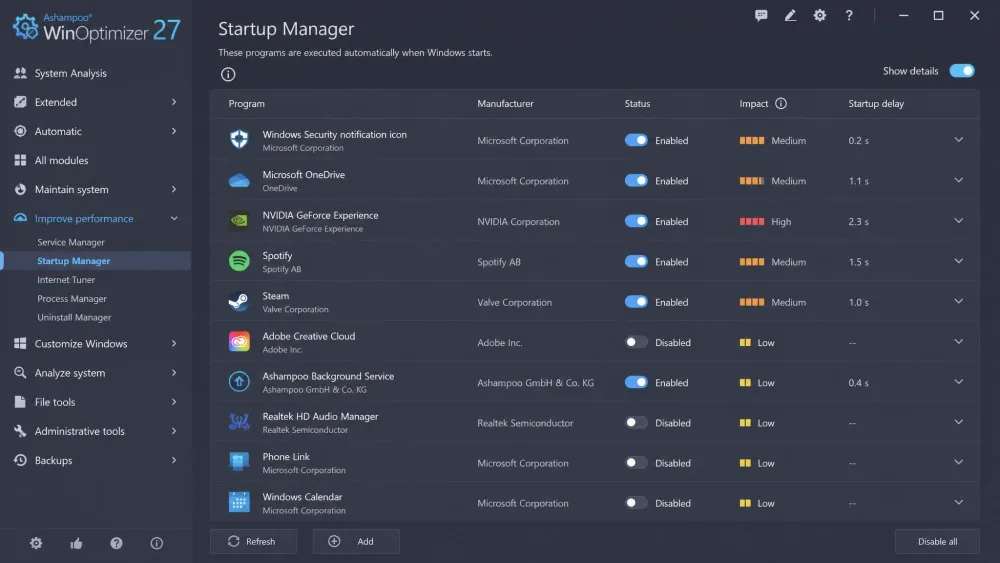Select Uninstall Manager submenu item
The image size is (1000, 563).
(74, 317)
